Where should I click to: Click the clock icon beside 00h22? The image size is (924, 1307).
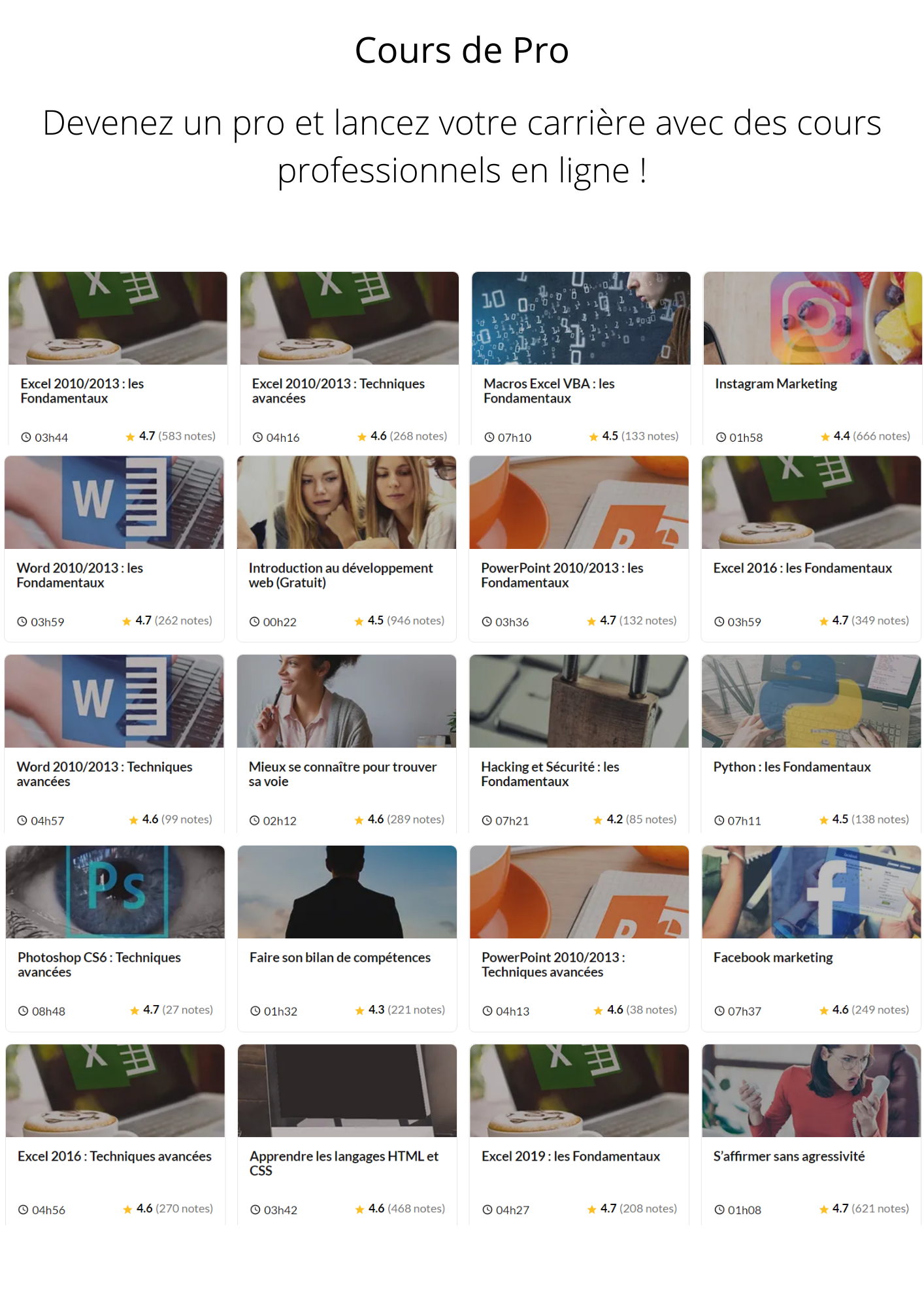click(x=255, y=621)
